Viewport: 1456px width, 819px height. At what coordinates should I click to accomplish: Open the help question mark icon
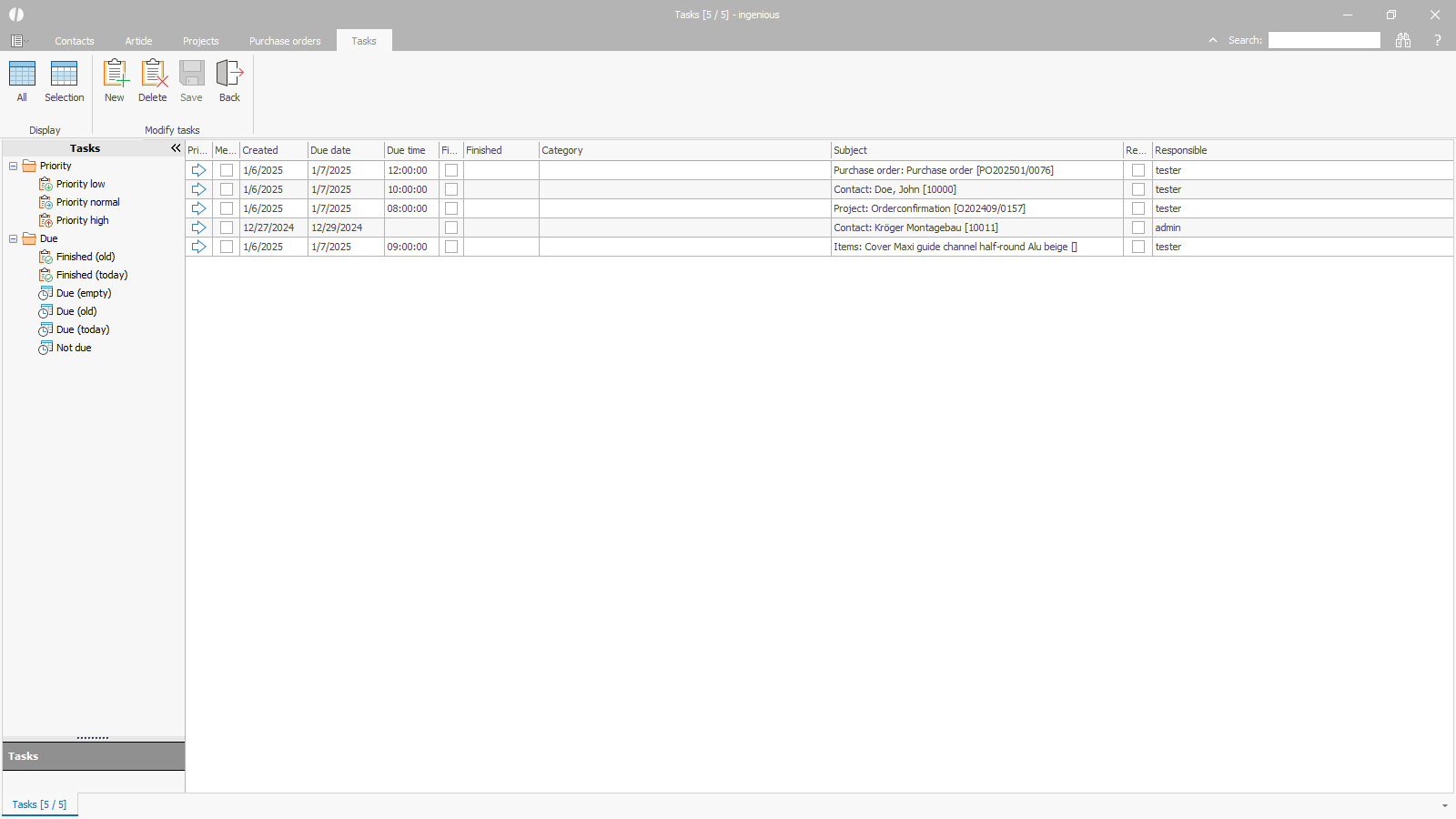[1438, 40]
